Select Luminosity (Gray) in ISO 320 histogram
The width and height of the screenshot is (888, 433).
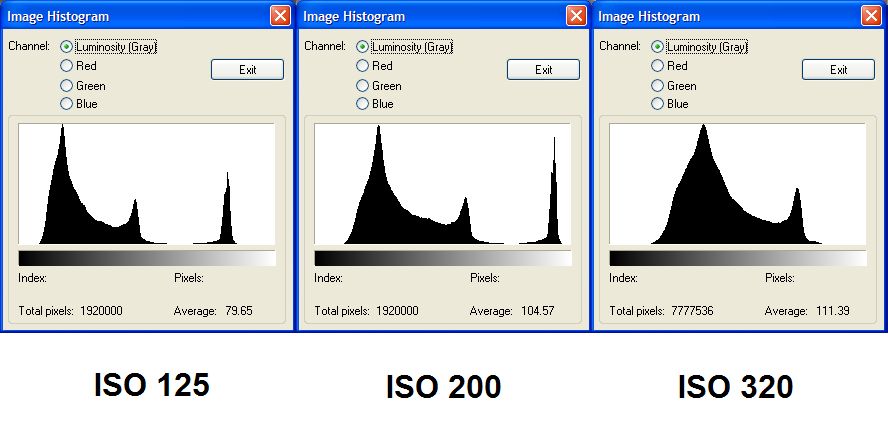(657, 46)
